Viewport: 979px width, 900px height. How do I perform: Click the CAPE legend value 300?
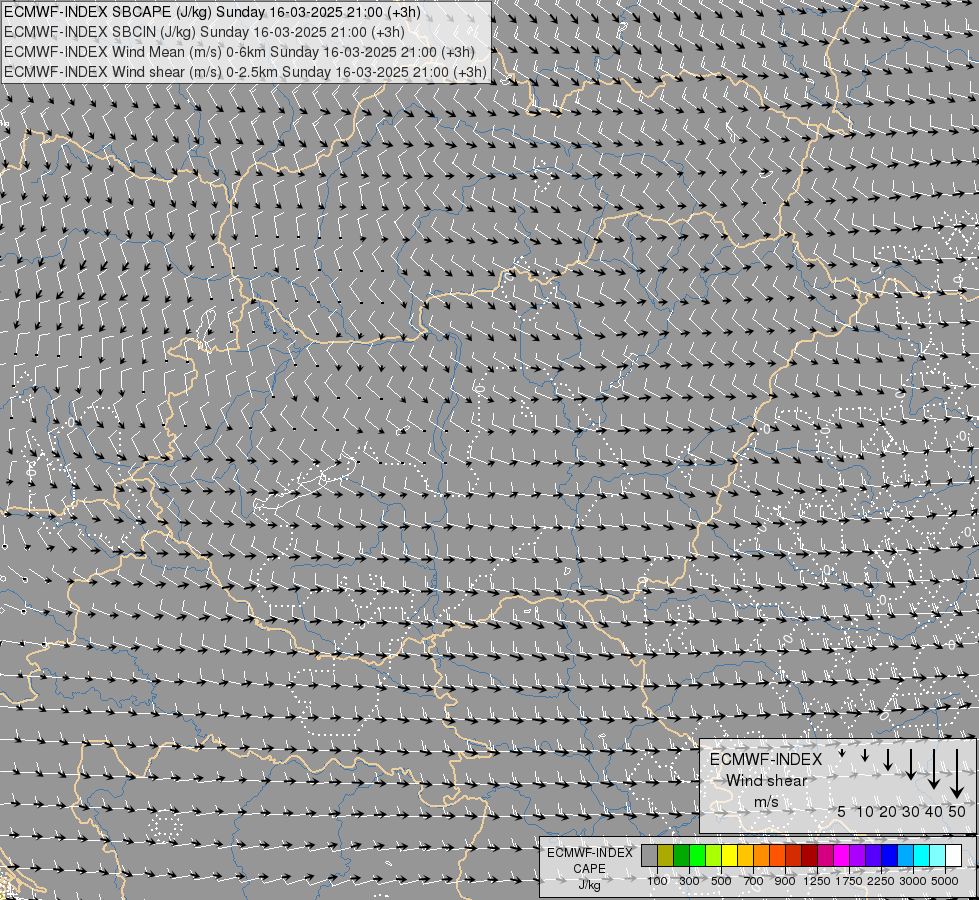point(689,881)
